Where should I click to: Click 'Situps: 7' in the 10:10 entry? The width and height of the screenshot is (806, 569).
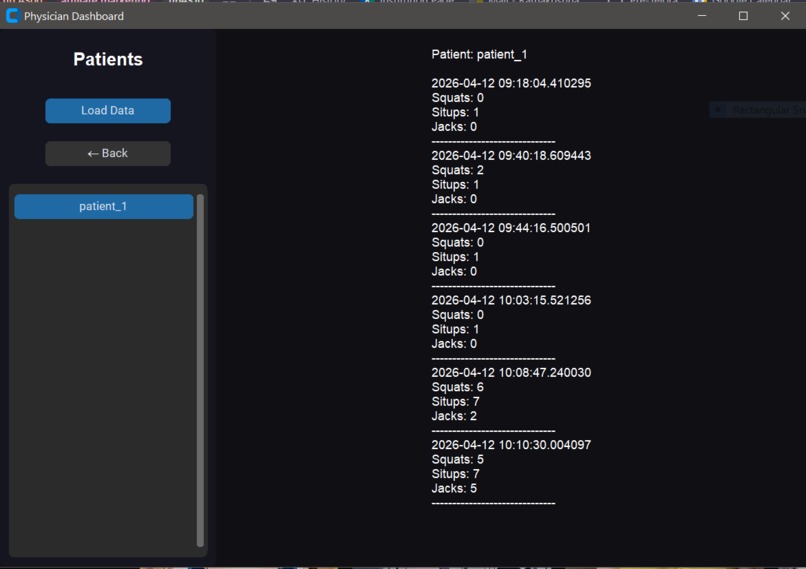[455, 474]
